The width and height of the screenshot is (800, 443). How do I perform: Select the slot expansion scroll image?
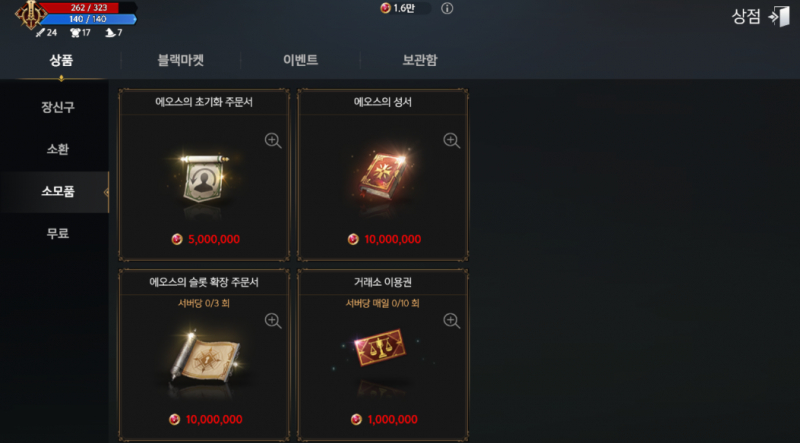(205, 358)
